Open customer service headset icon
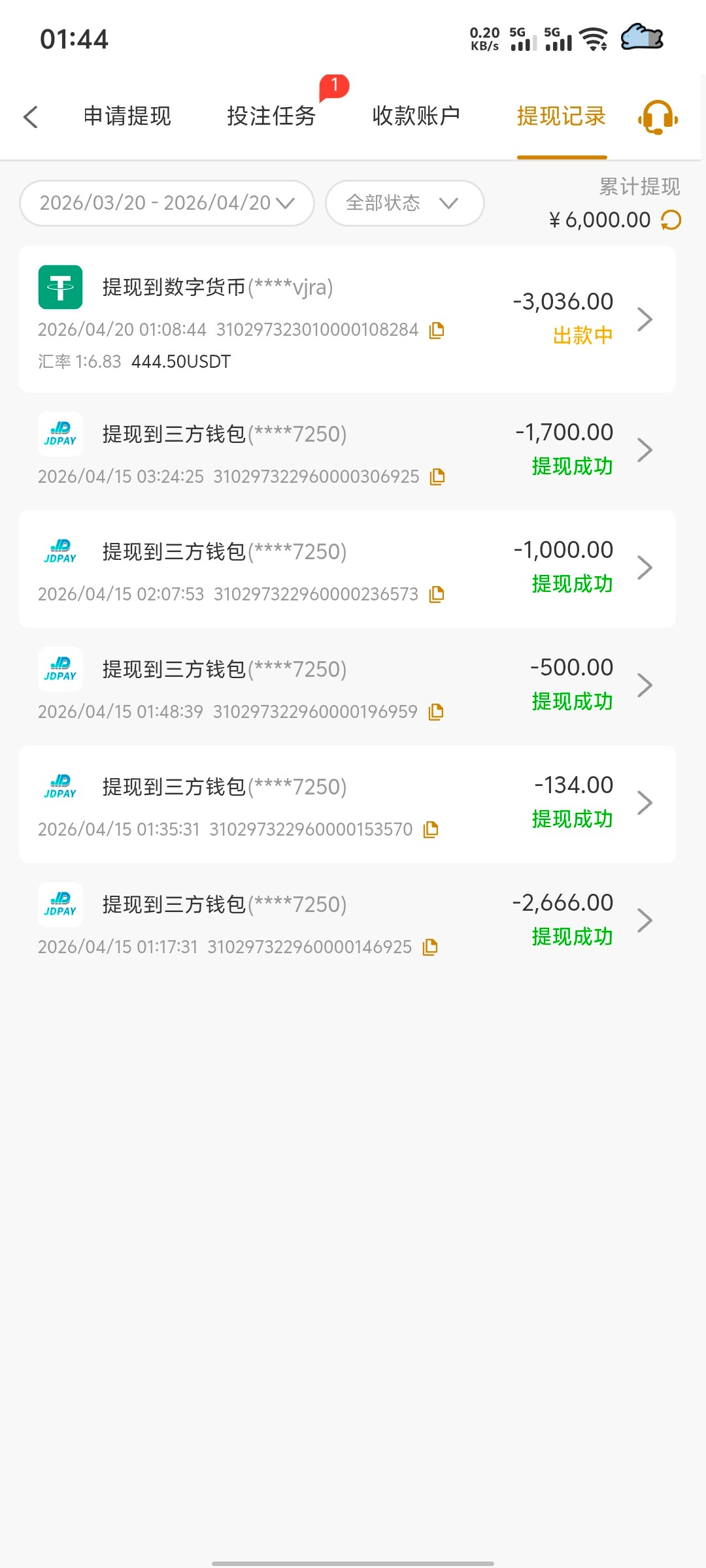706x1568 pixels. (x=658, y=117)
